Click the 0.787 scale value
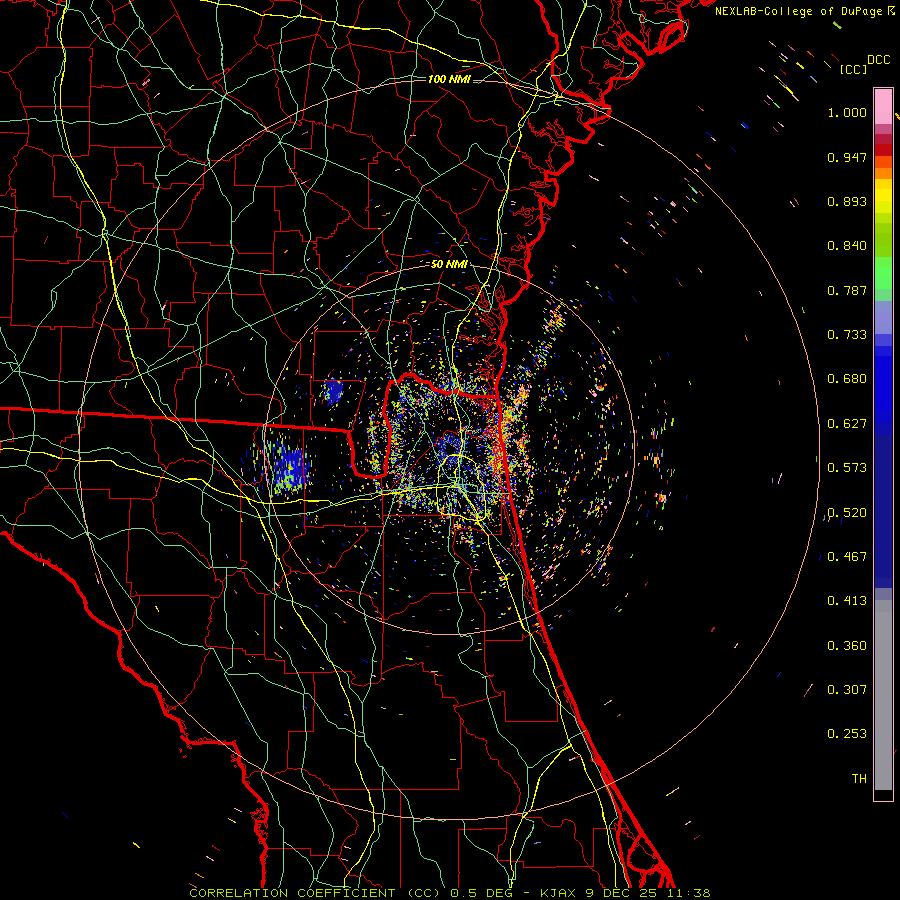The image size is (900, 900). click(x=847, y=290)
